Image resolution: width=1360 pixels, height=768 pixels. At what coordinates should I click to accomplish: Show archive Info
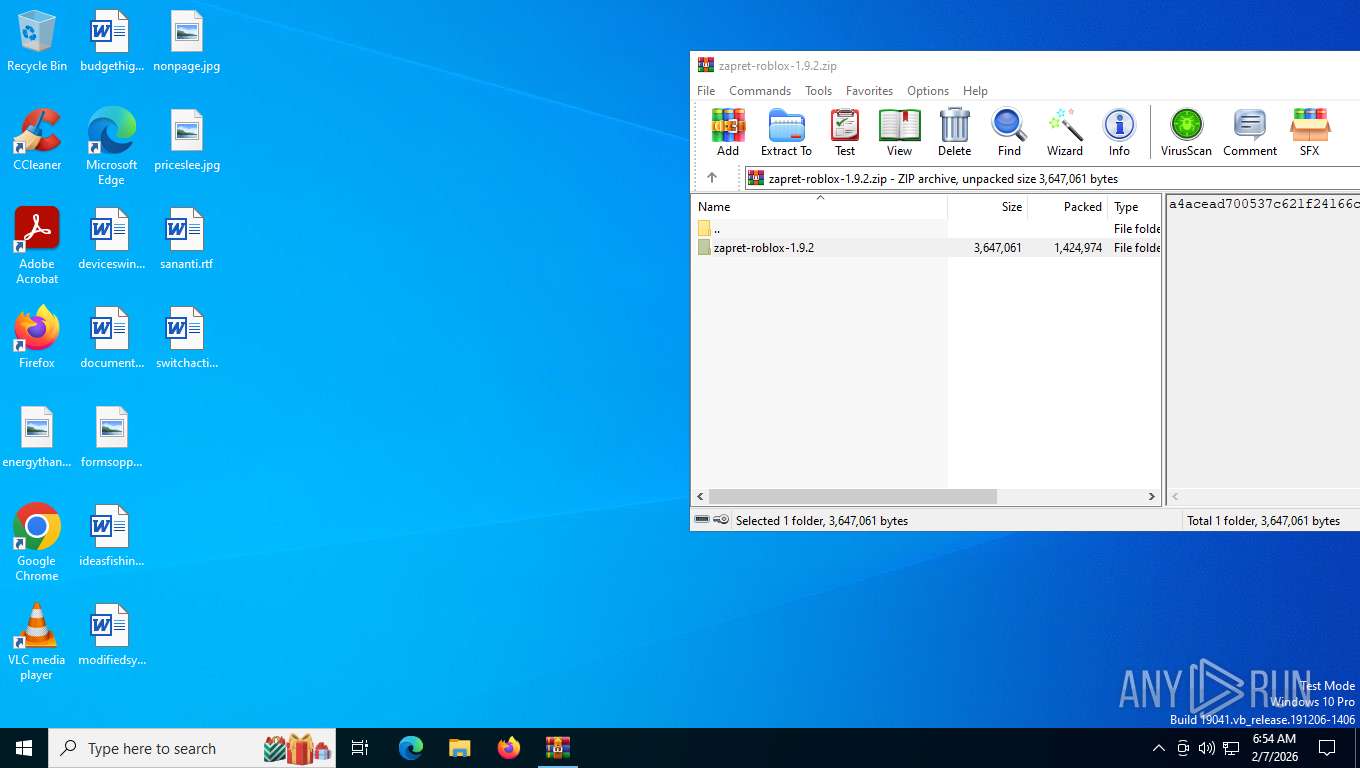tap(1119, 133)
